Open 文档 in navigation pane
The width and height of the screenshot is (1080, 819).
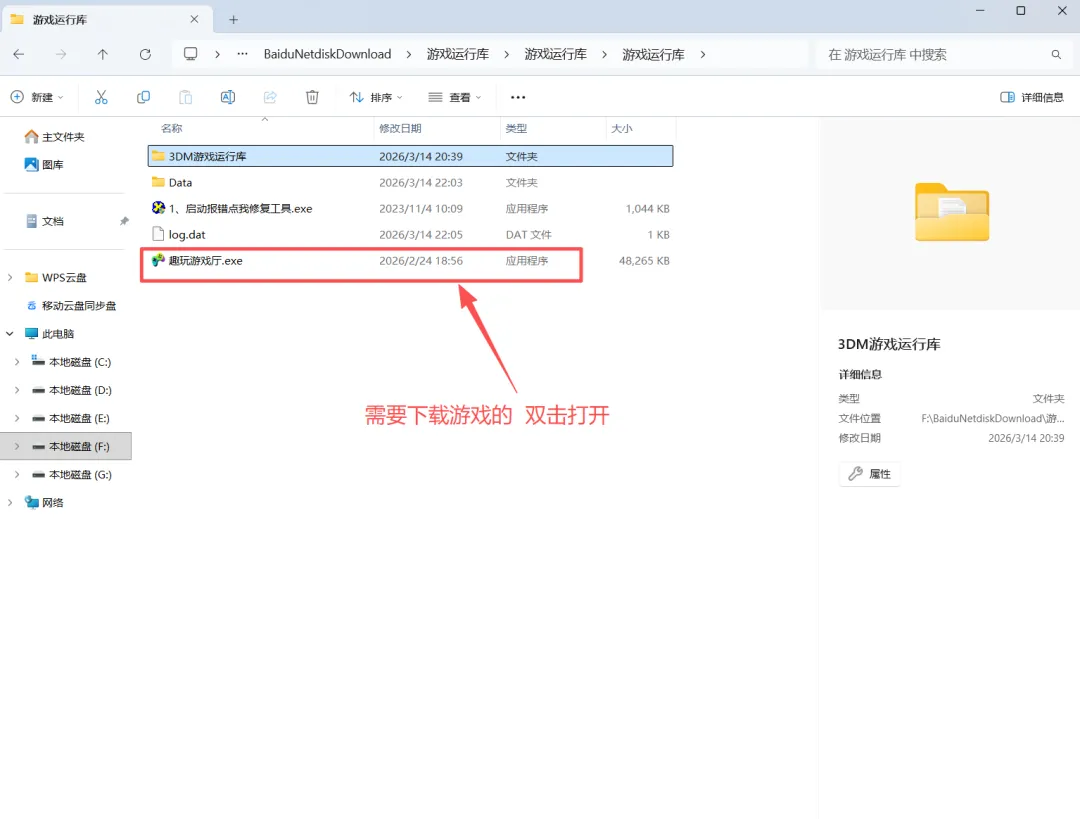[x=45, y=221]
